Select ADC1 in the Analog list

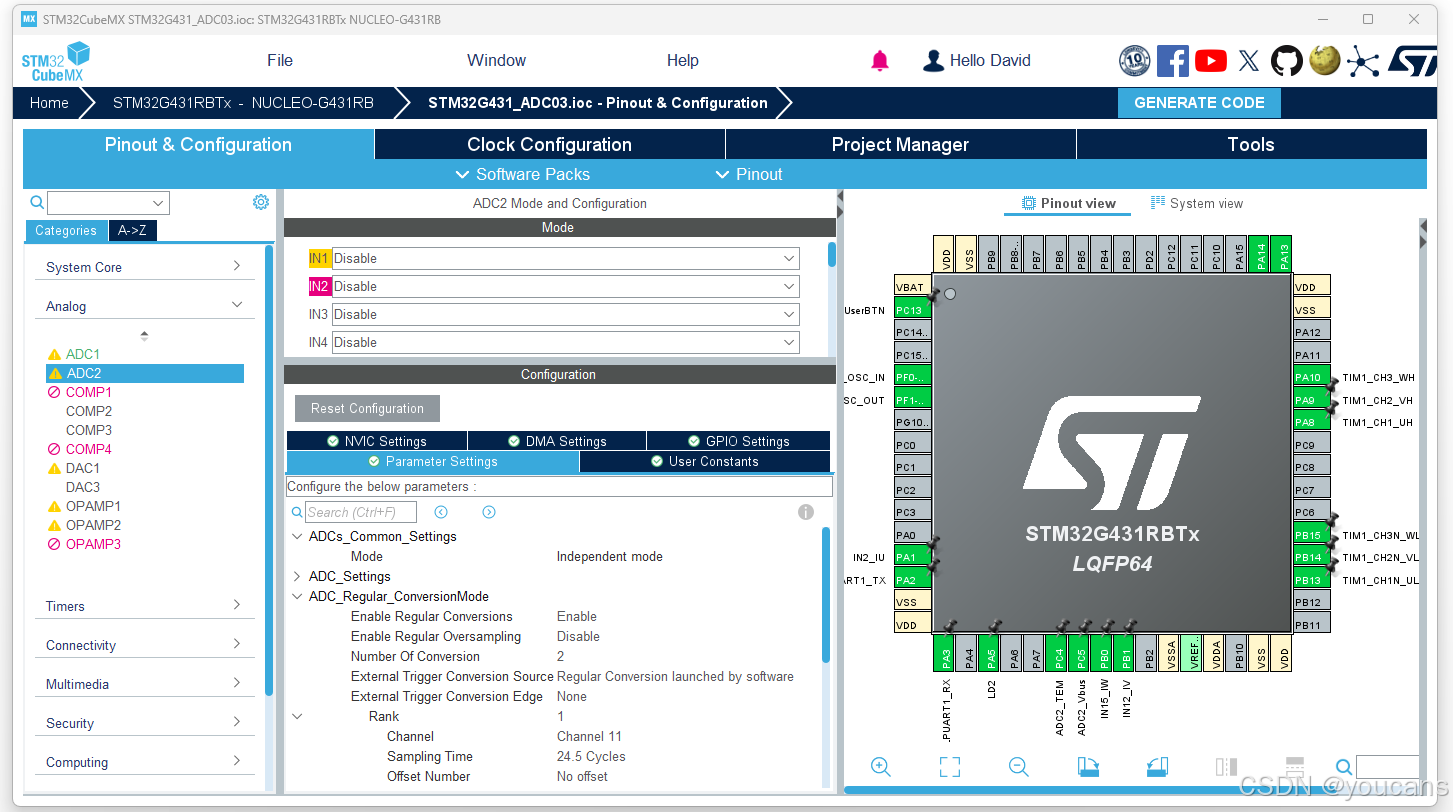83,354
